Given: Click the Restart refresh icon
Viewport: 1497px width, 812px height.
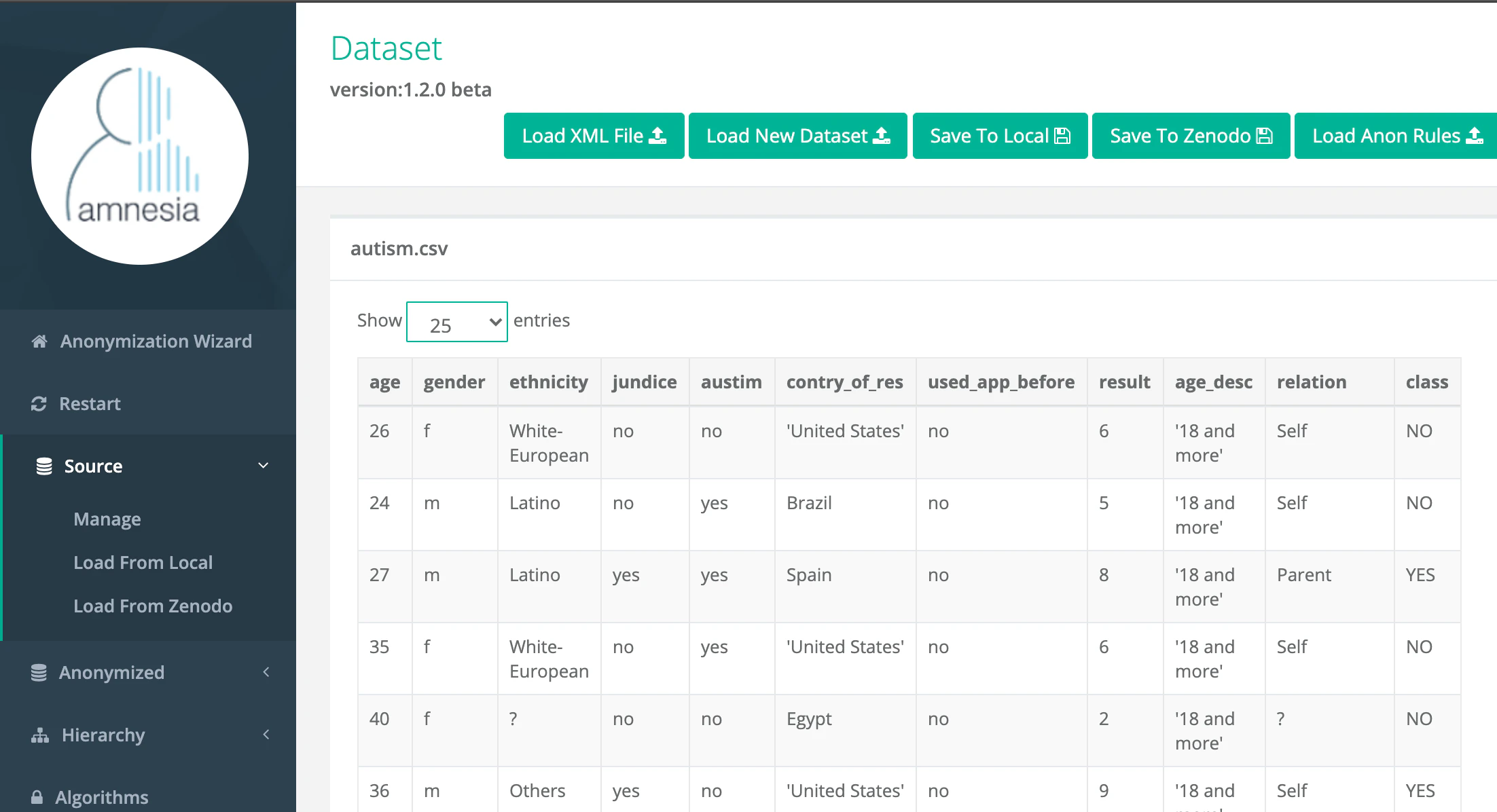Looking at the screenshot, I should pos(39,403).
